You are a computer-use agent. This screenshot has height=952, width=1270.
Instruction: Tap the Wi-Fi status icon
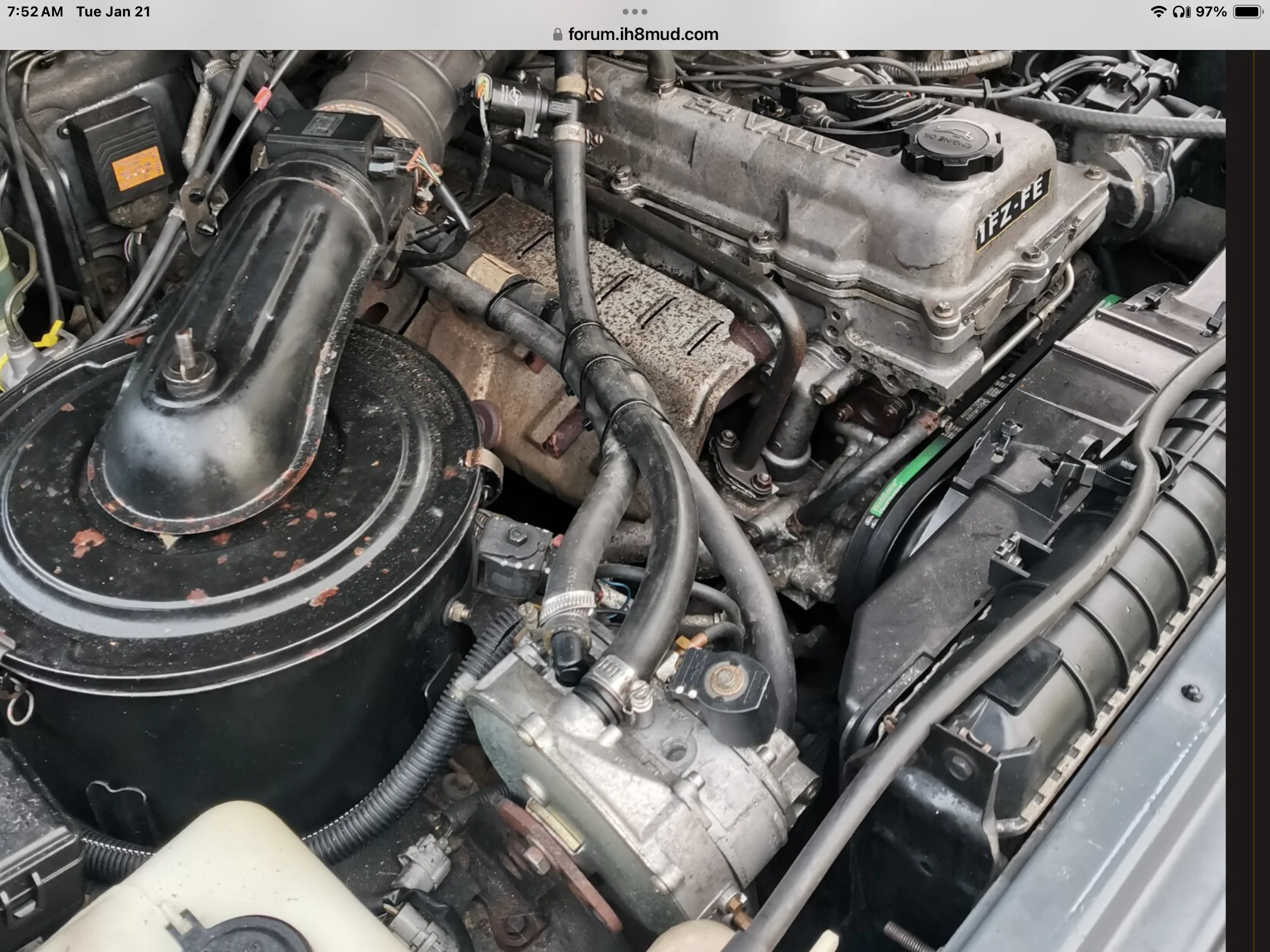(x=1158, y=12)
